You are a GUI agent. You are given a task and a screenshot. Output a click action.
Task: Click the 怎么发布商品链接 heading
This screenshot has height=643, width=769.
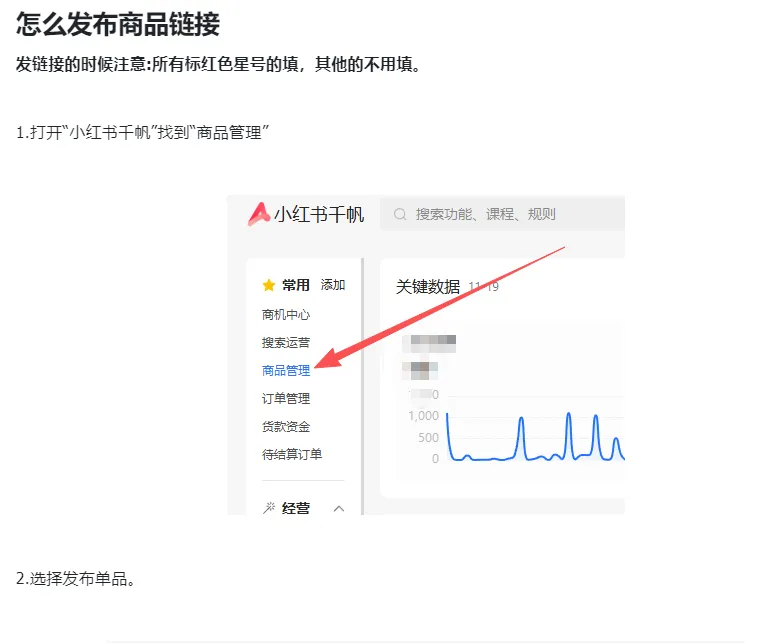(118, 24)
